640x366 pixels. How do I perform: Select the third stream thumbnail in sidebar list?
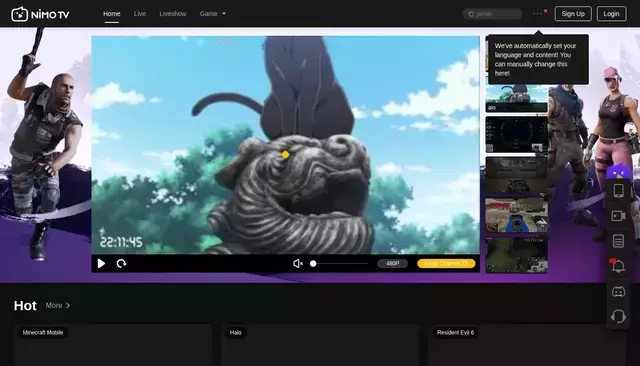(x=516, y=175)
